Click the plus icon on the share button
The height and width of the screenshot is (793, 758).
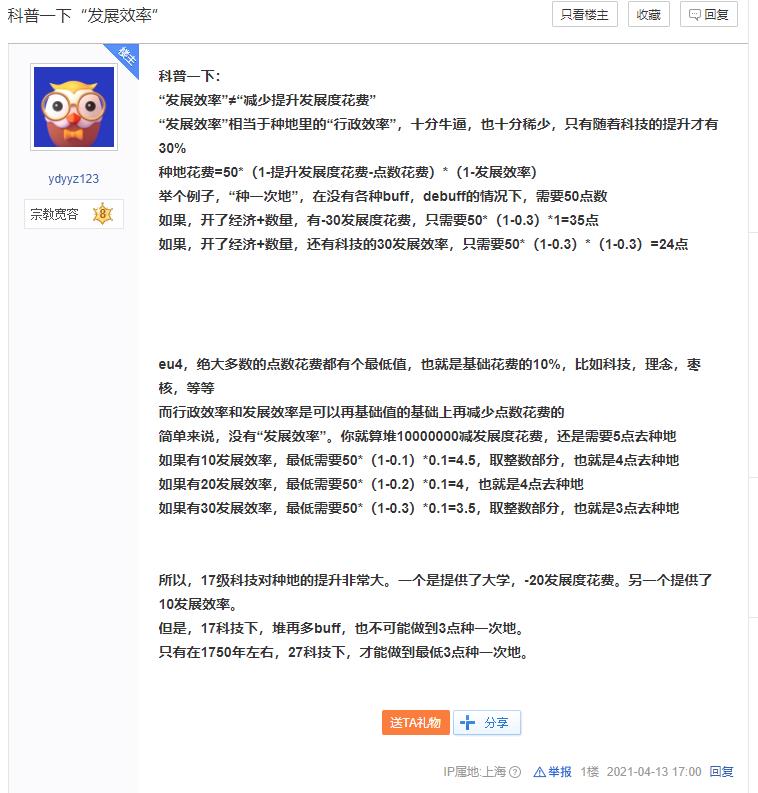(x=467, y=722)
